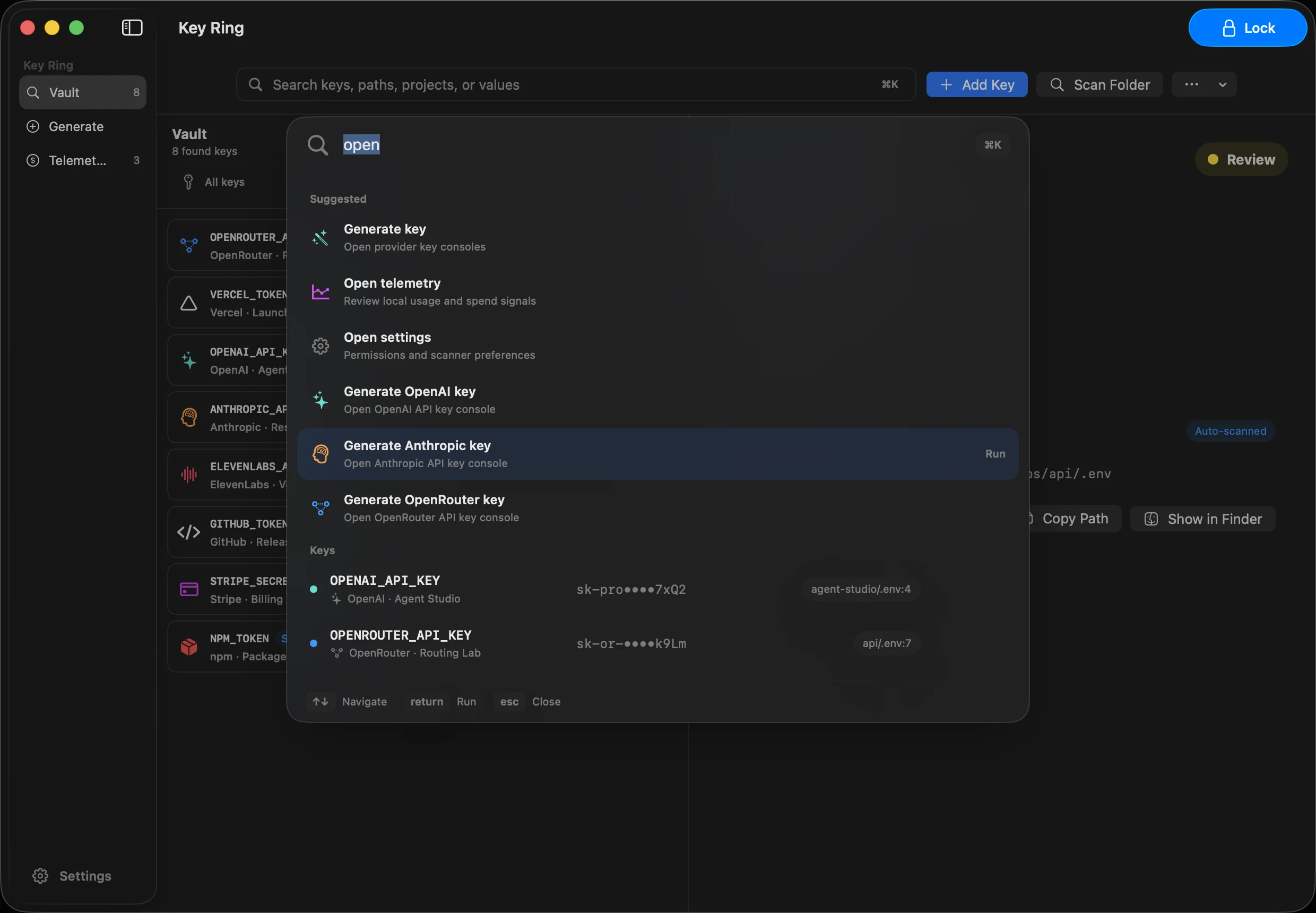Open the three-dots more menu
Image resolution: width=1316 pixels, height=913 pixels.
1191,84
